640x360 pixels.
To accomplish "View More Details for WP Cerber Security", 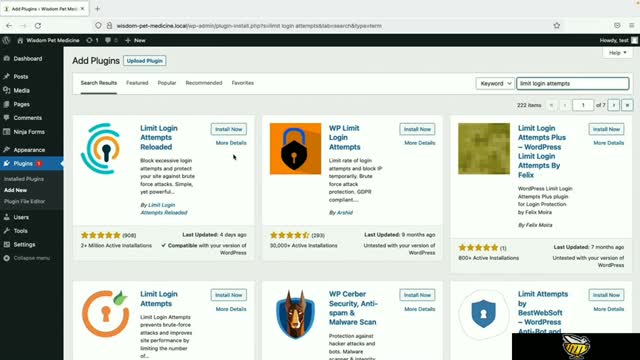I will (420, 309).
